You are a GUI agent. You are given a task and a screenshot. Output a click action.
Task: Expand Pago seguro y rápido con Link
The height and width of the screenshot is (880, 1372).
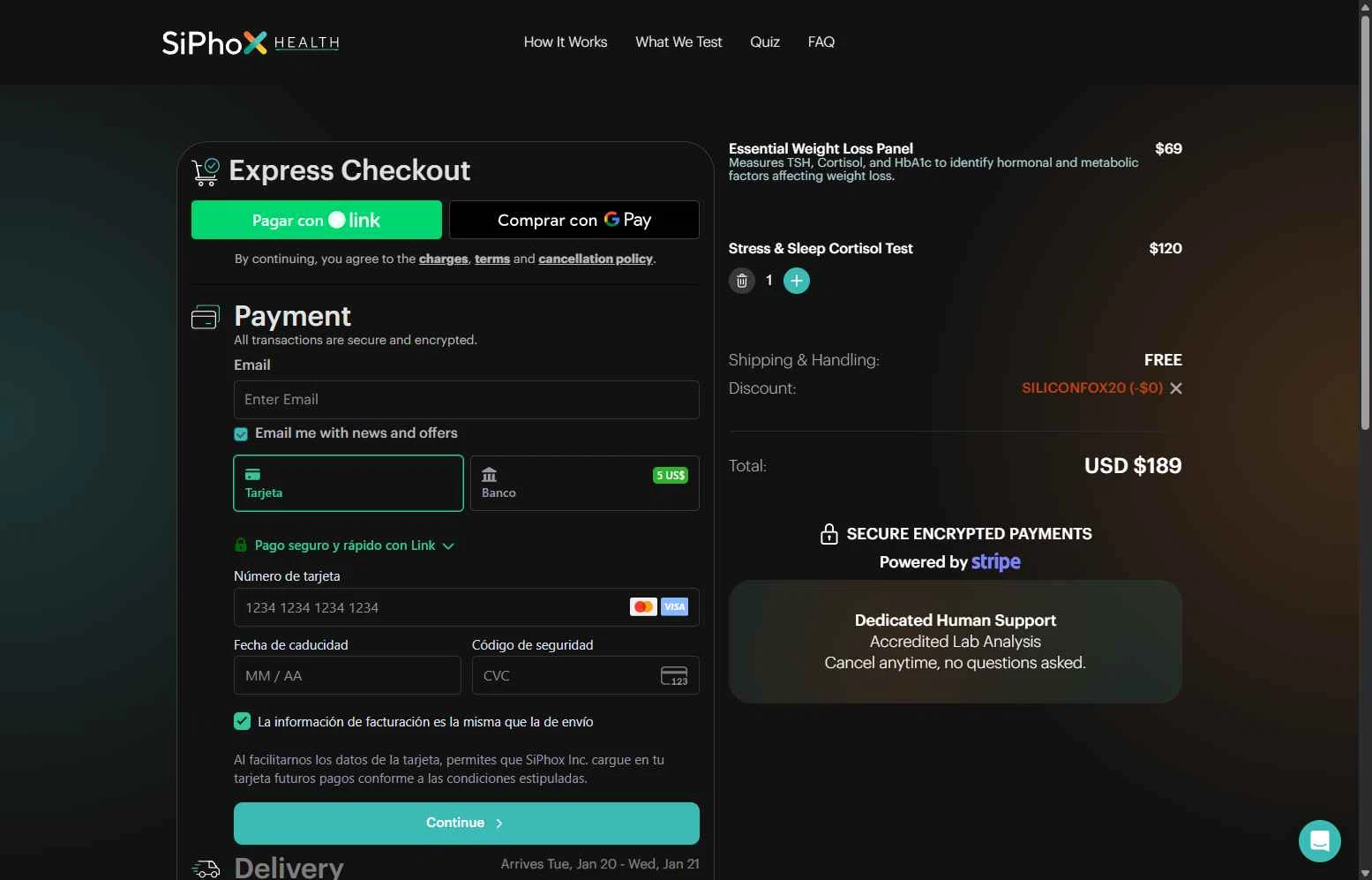354,545
